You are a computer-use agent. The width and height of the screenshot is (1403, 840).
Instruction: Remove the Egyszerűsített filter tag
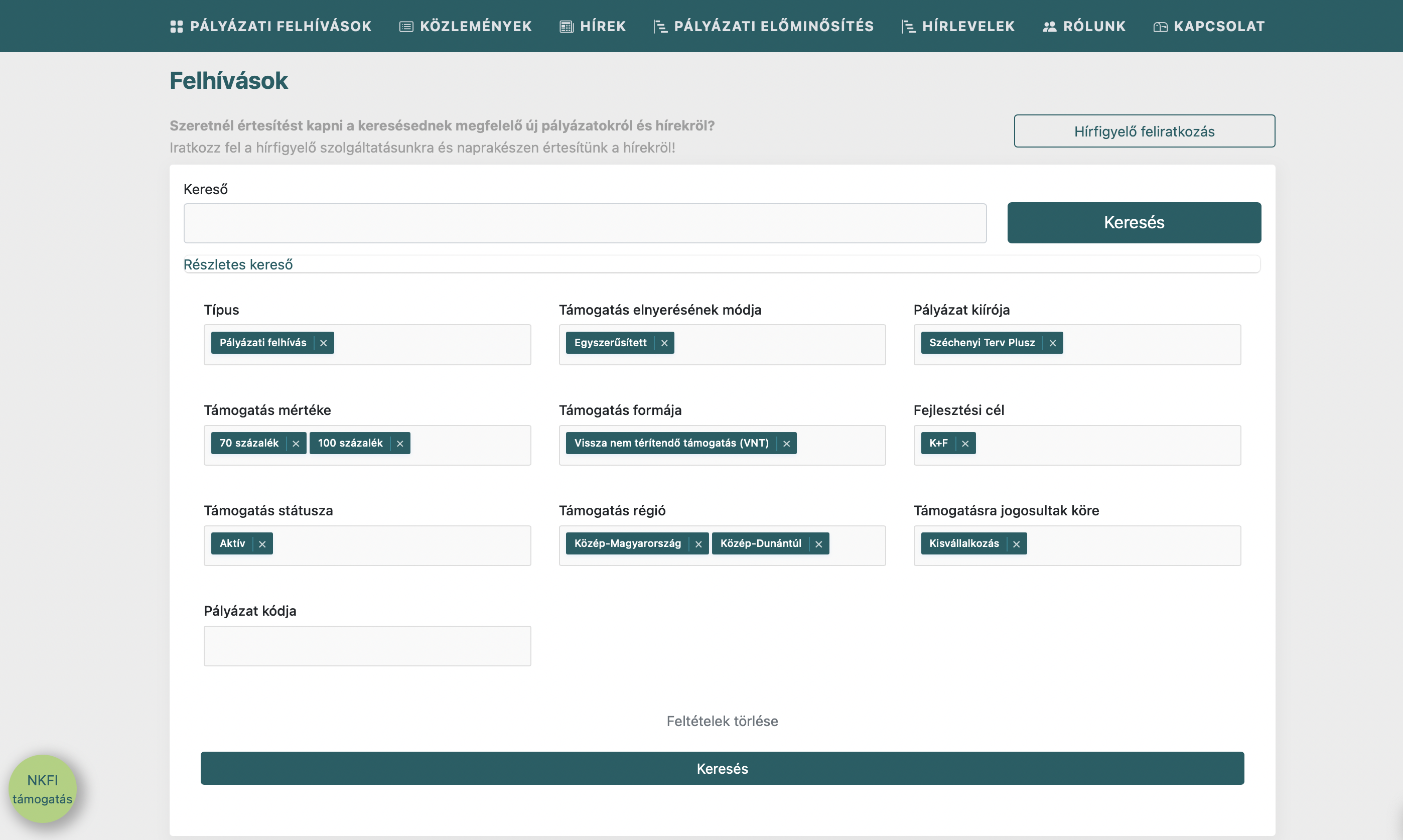pos(664,343)
